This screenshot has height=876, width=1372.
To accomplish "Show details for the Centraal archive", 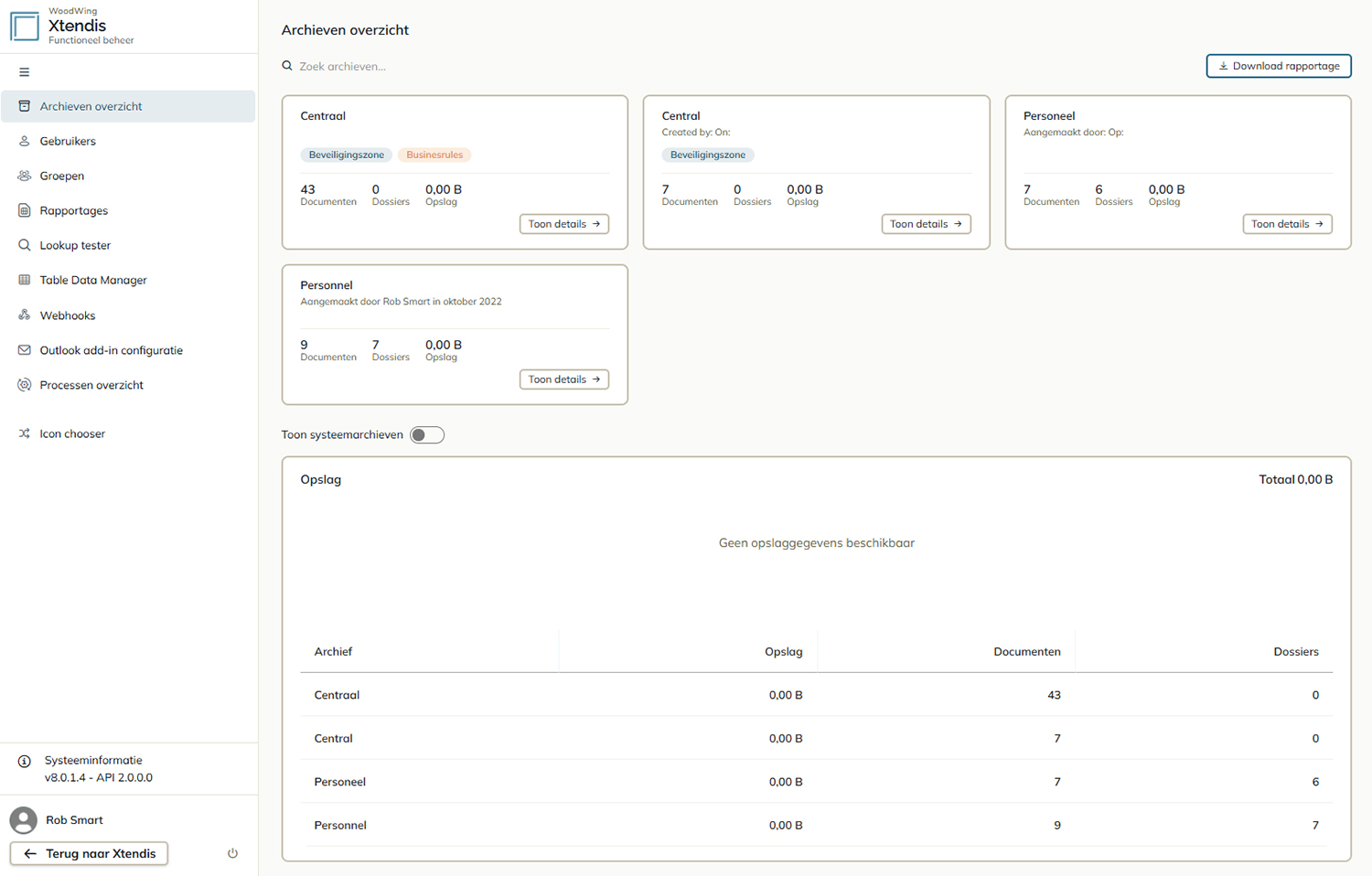I will (564, 224).
